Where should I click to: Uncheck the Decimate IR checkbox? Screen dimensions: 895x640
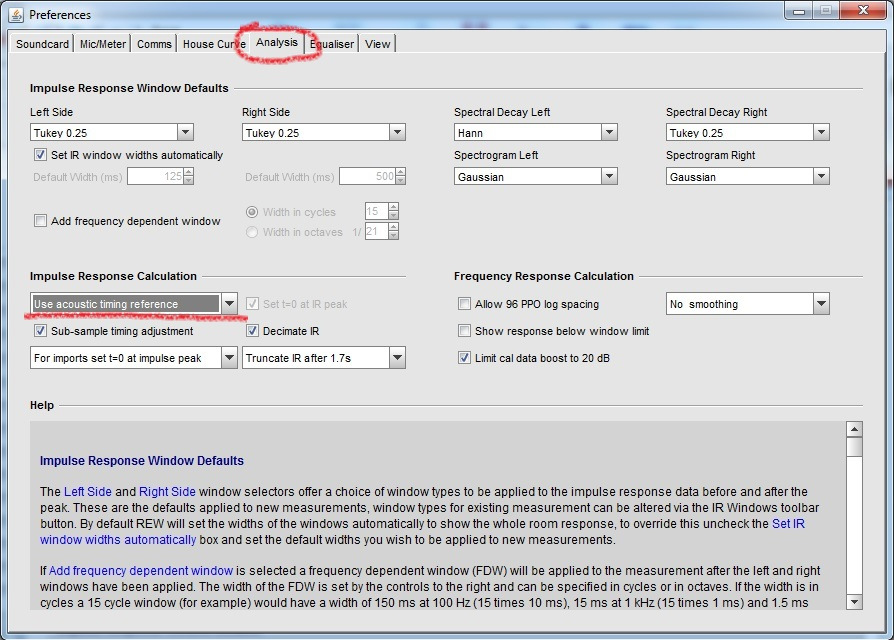[x=252, y=331]
